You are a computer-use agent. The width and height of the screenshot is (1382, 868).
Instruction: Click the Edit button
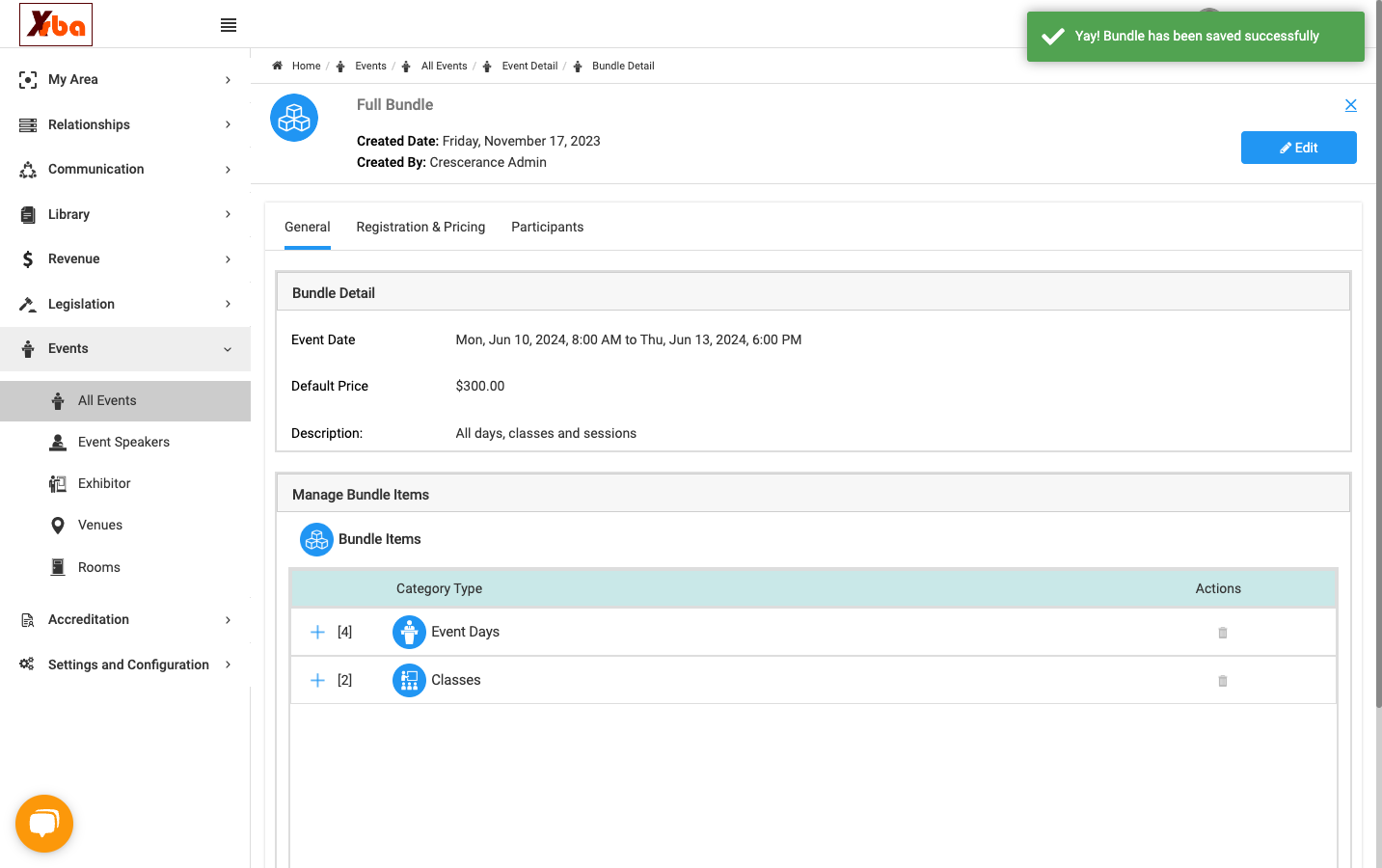point(1298,148)
